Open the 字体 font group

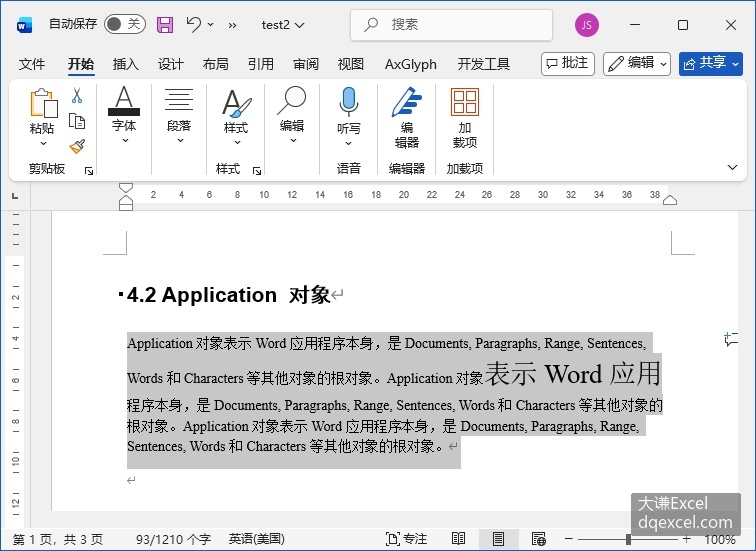click(x=124, y=115)
